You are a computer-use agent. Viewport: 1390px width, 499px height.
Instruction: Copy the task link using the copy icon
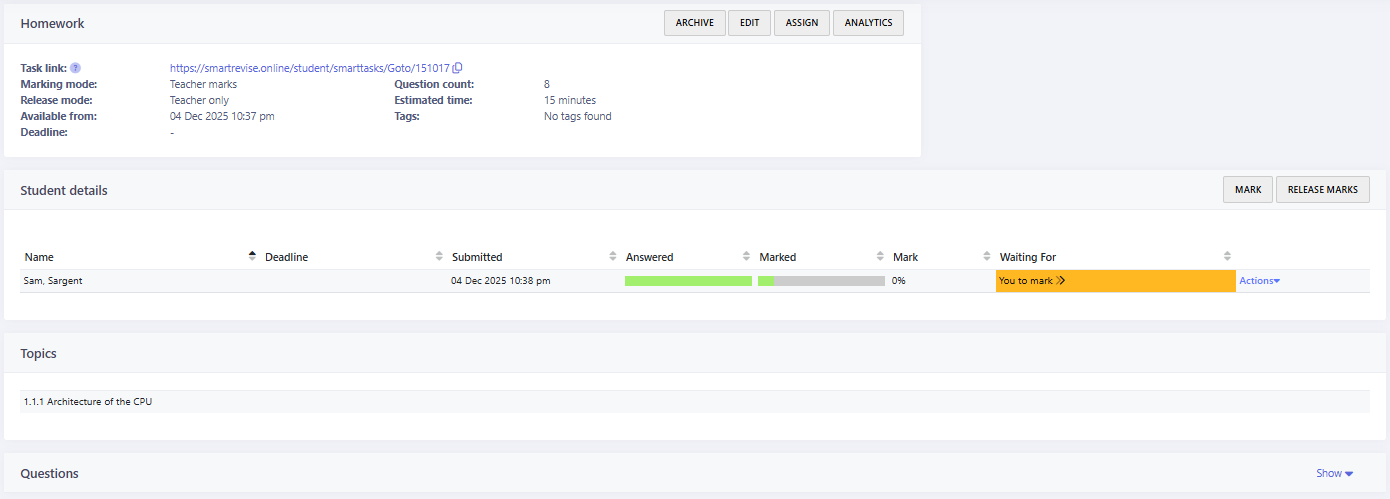click(x=457, y=68)
